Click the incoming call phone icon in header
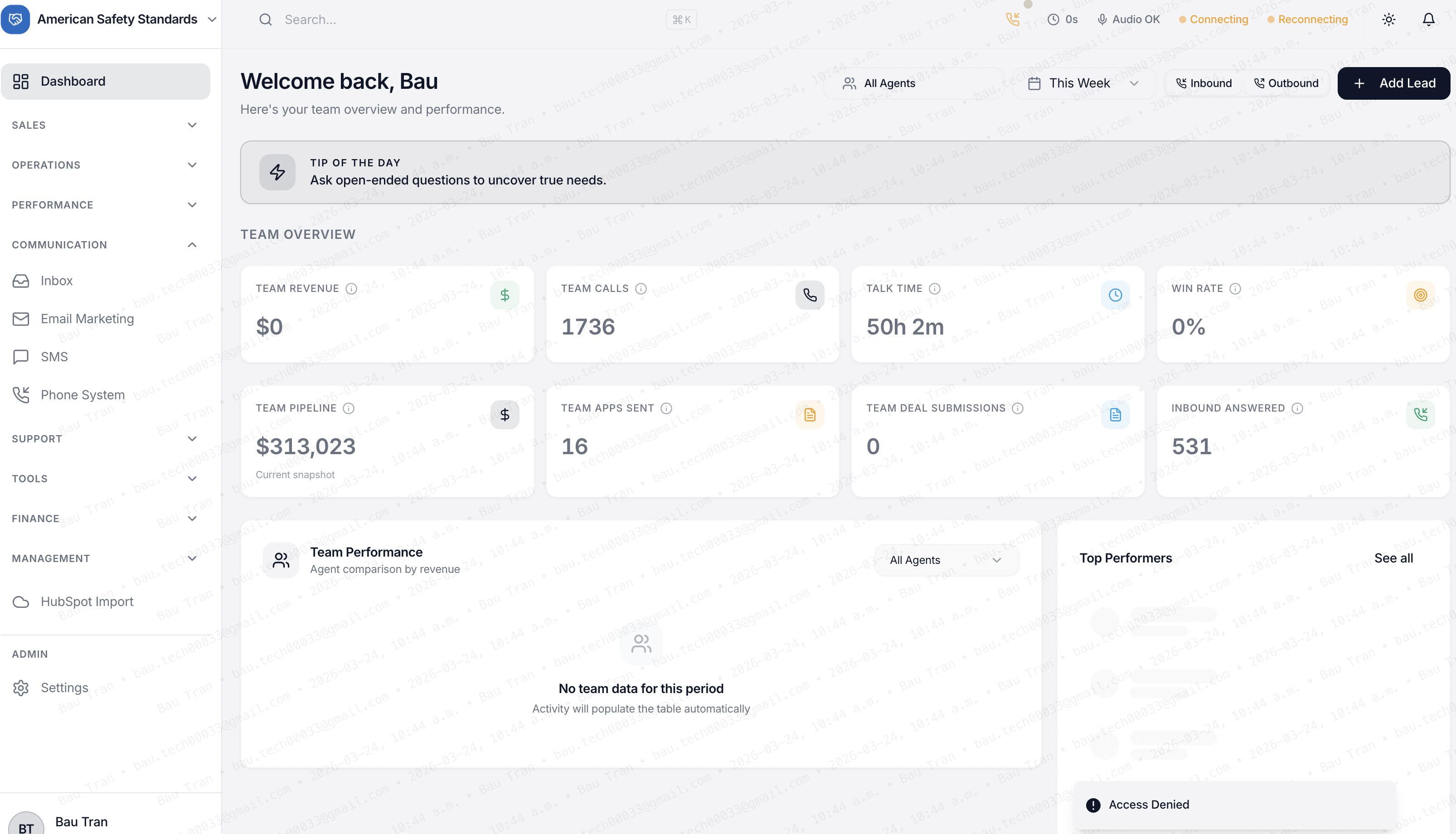Screen dimensions: 1456x834 click(x=1013, y=19)
